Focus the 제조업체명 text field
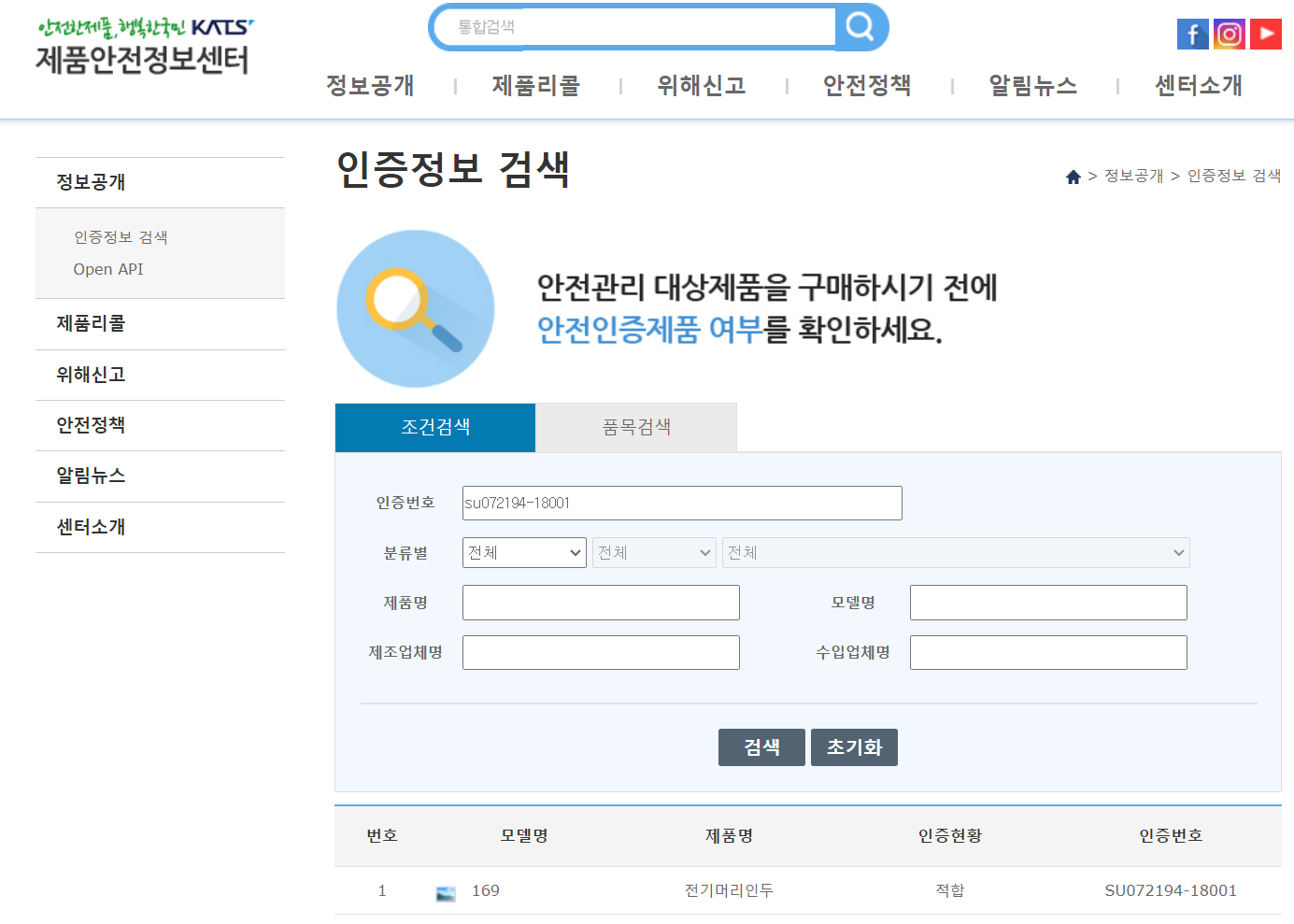1294x924 pixels. click(x=601, y=652)
